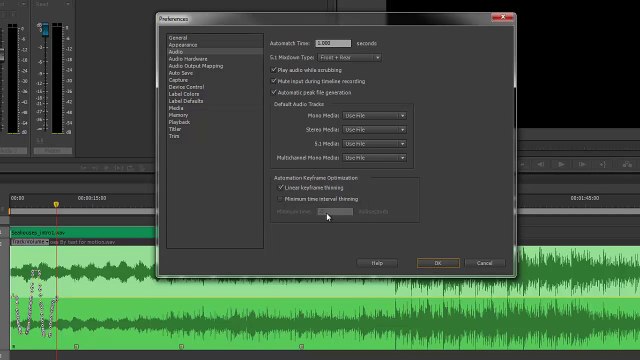Select Auto Save in the Preferences list
The width and height of the screenshot is (640, 360).
point(181,73)
